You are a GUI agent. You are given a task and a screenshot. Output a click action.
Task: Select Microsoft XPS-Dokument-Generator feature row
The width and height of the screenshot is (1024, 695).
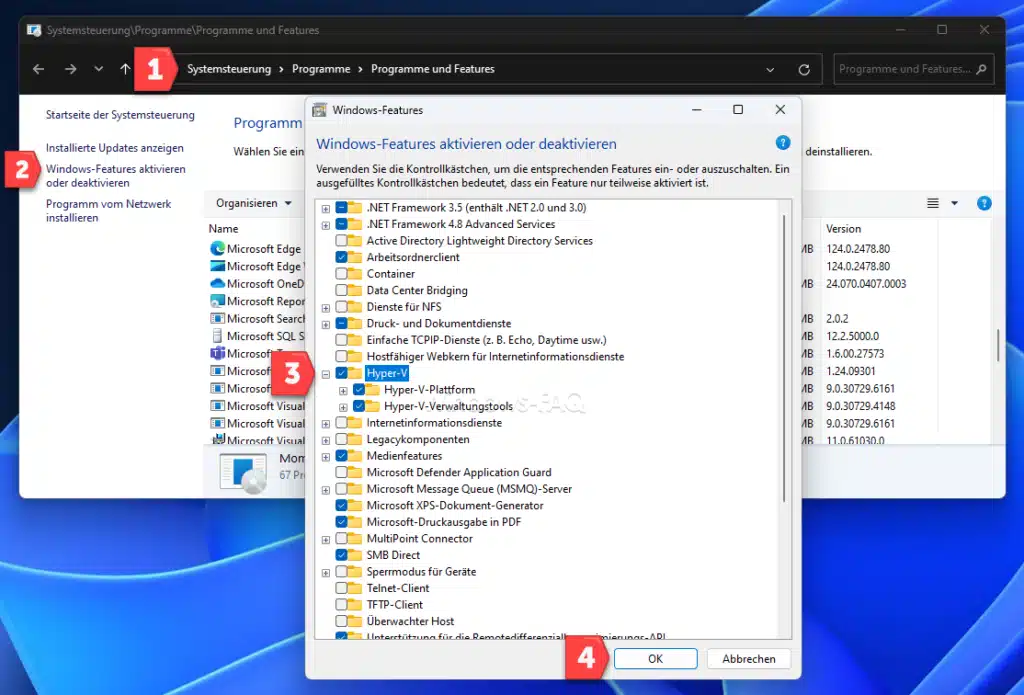[455, 505]
